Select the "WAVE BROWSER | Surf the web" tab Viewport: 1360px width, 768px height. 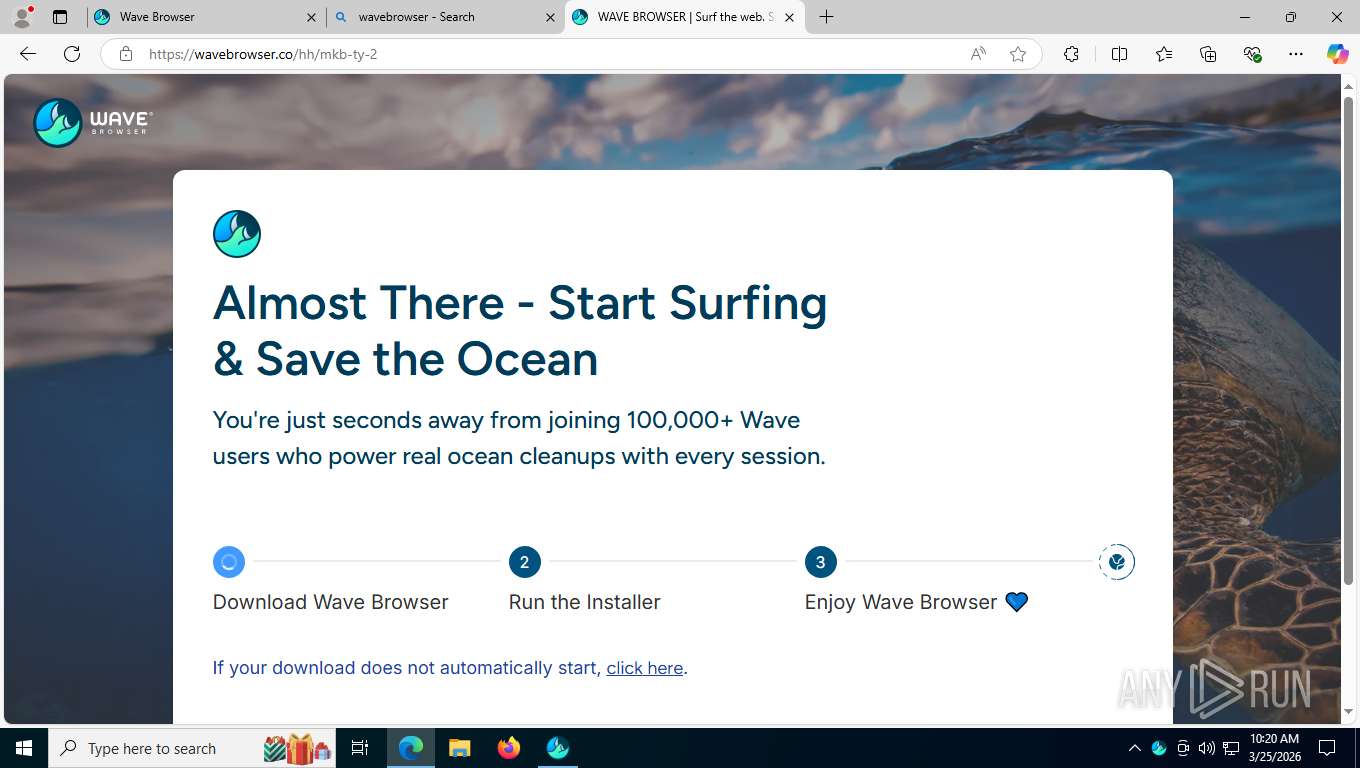click(x=685, y=17)
